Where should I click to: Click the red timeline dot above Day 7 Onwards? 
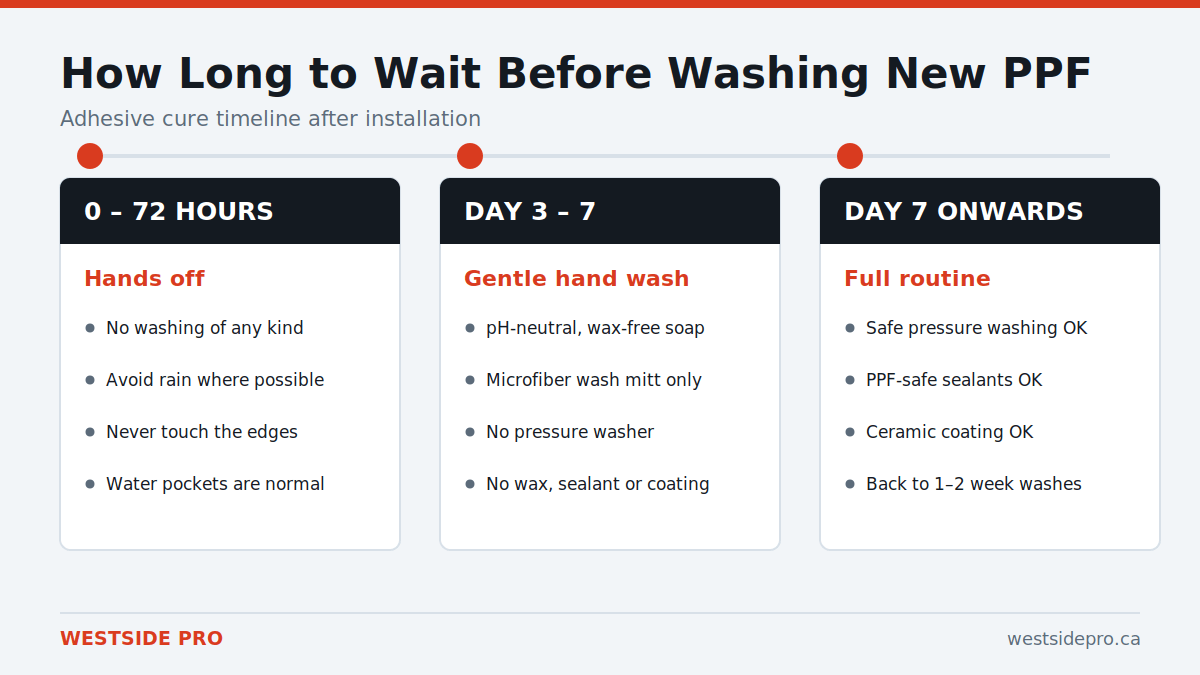coord(850,156)
